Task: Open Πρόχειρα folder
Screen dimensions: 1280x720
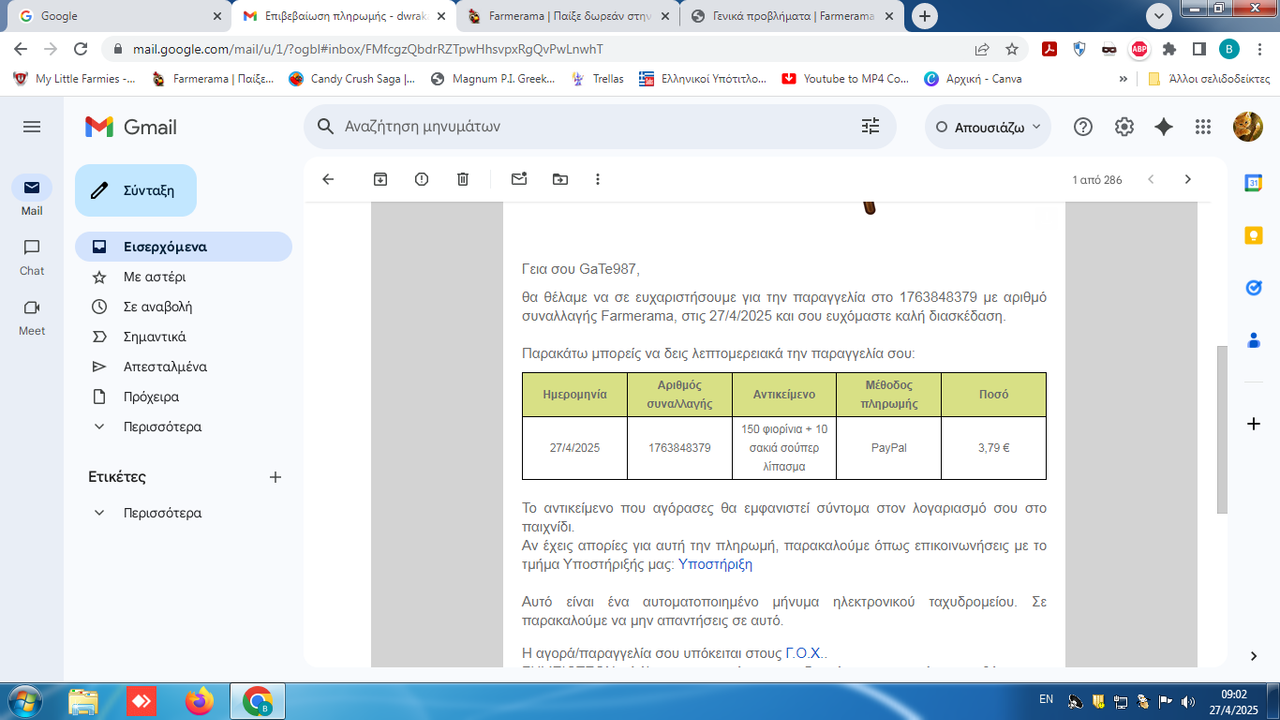Action: pos(183,397)
